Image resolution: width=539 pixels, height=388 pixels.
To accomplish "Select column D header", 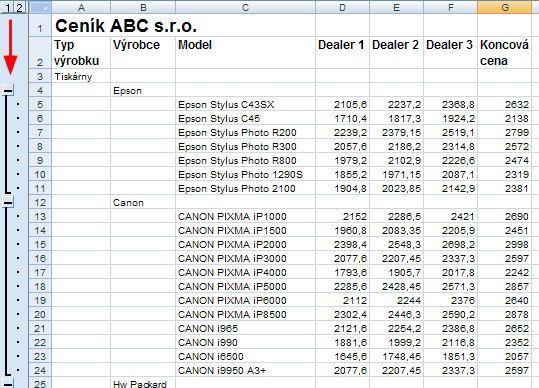I will [342, 7].
